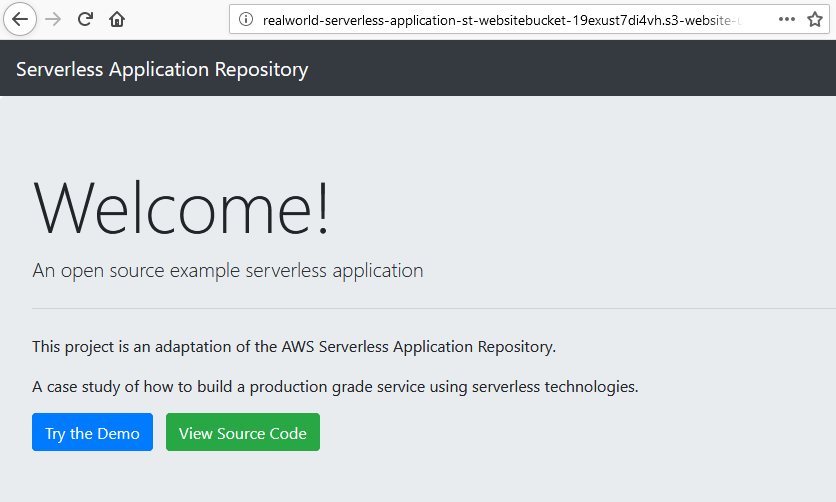Open the browser home page icon
836x502 pixels.
[117, 20]
